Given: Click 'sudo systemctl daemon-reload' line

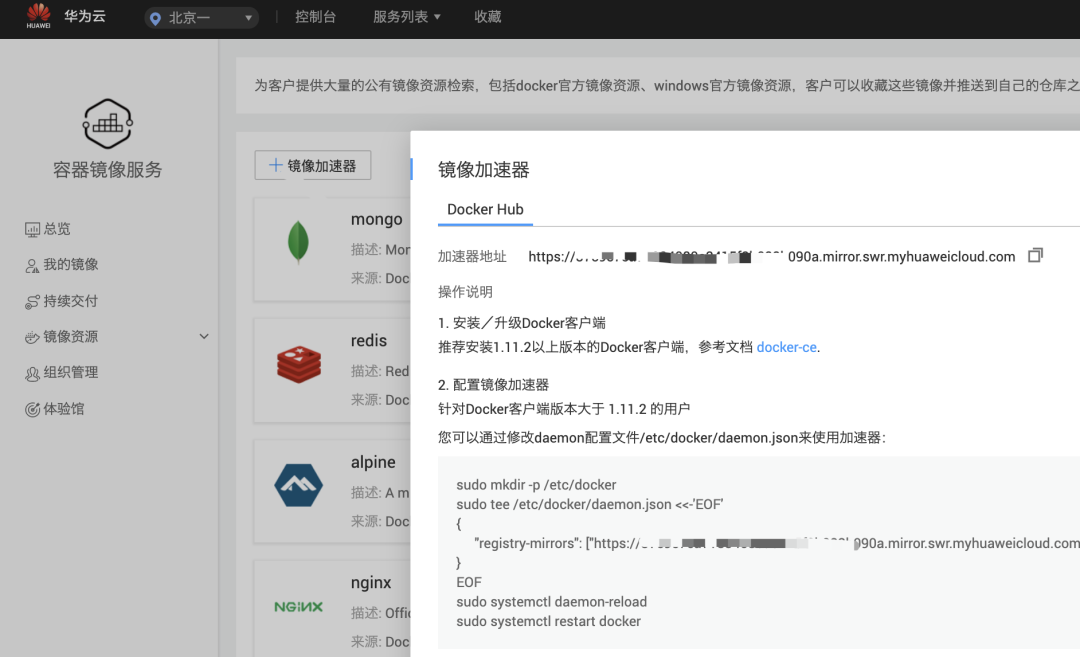Looking at the screenshot, I should click(x=551, y=602).
